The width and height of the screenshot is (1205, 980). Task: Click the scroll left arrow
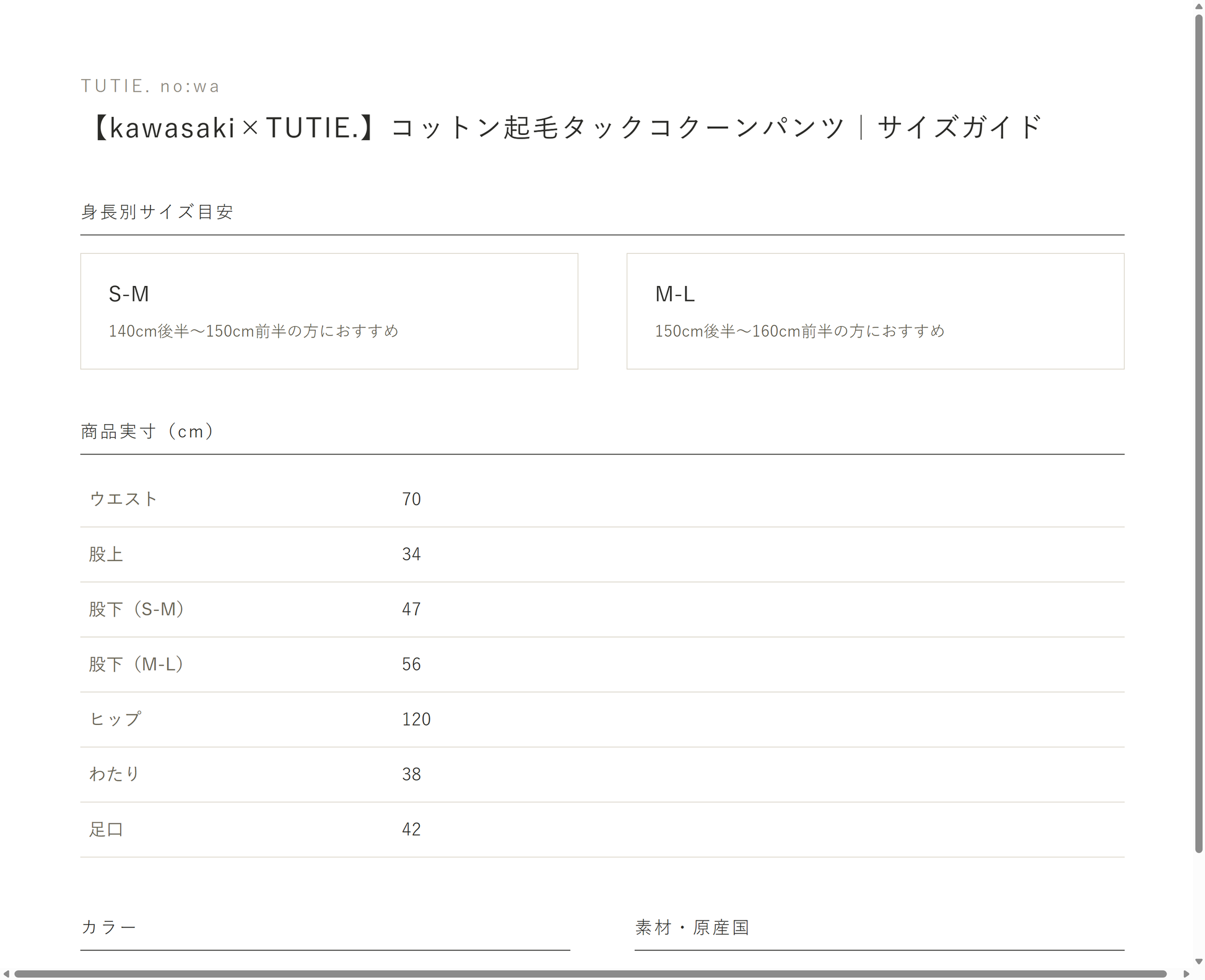pos(6,974)
